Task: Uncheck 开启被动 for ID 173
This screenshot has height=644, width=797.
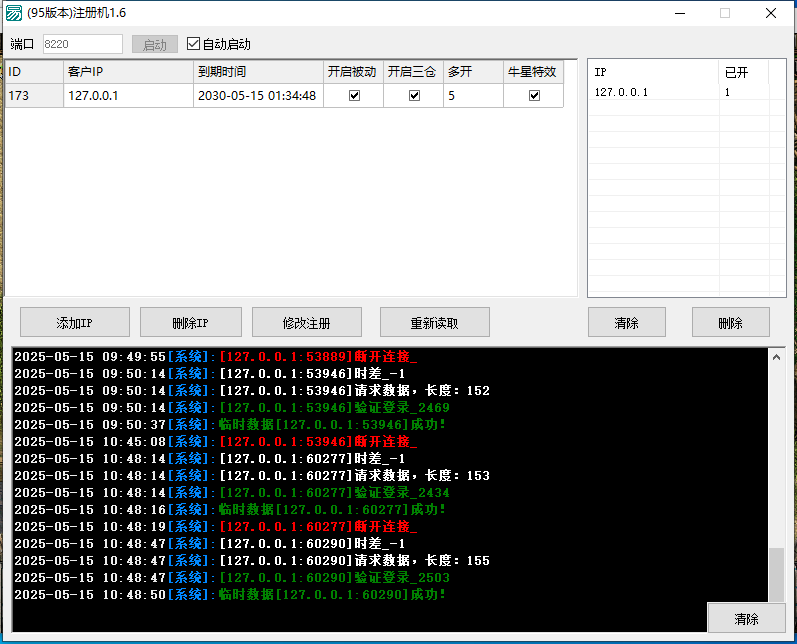Action: (354, 96)
